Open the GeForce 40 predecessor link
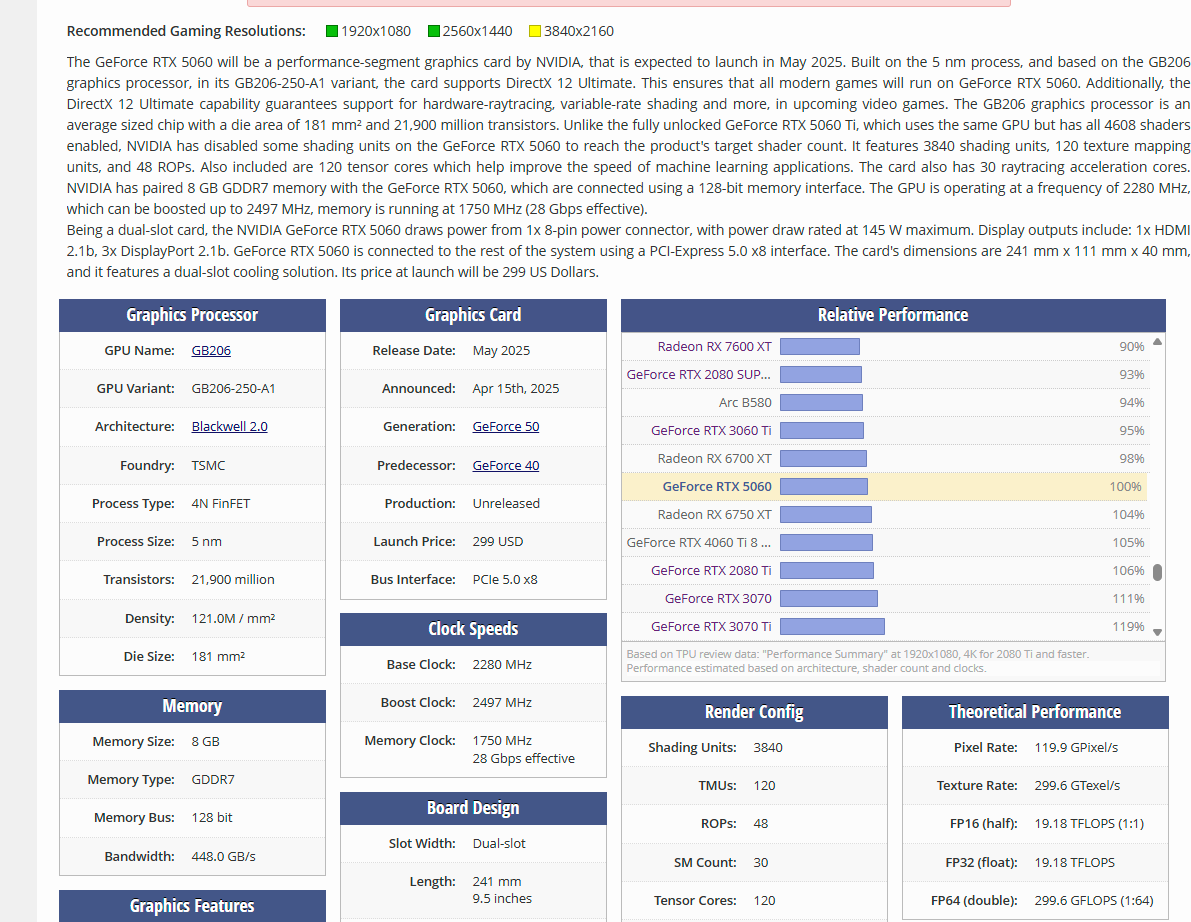1191x922 pixels. [506, 465]
